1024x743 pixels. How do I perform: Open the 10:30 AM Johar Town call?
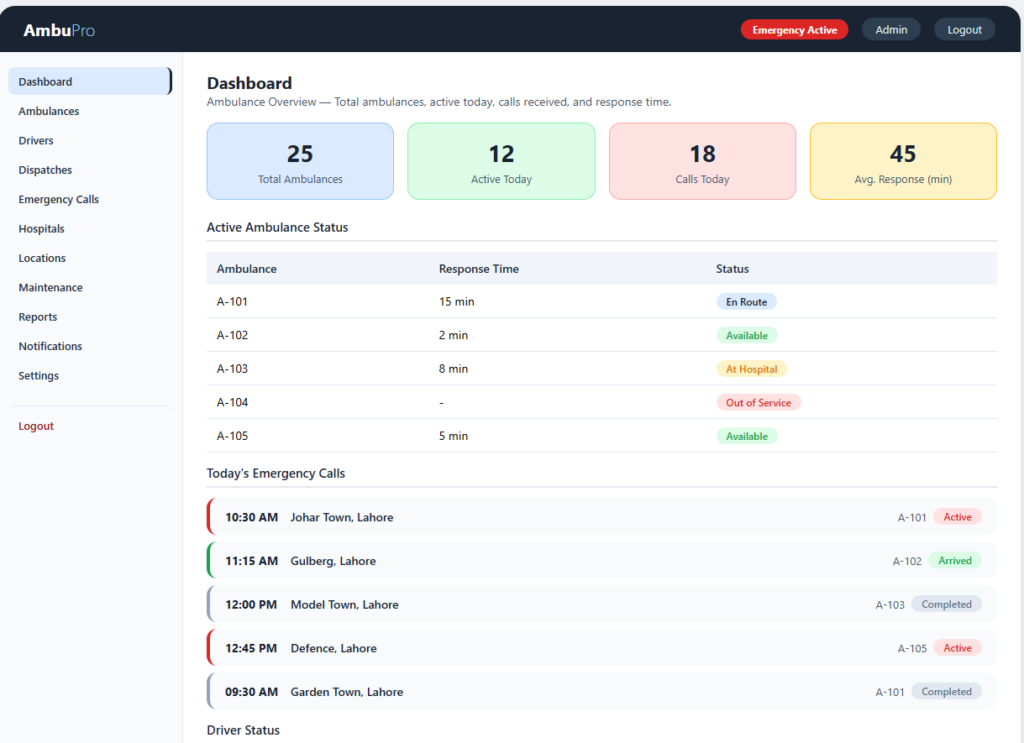pos(601,517)
